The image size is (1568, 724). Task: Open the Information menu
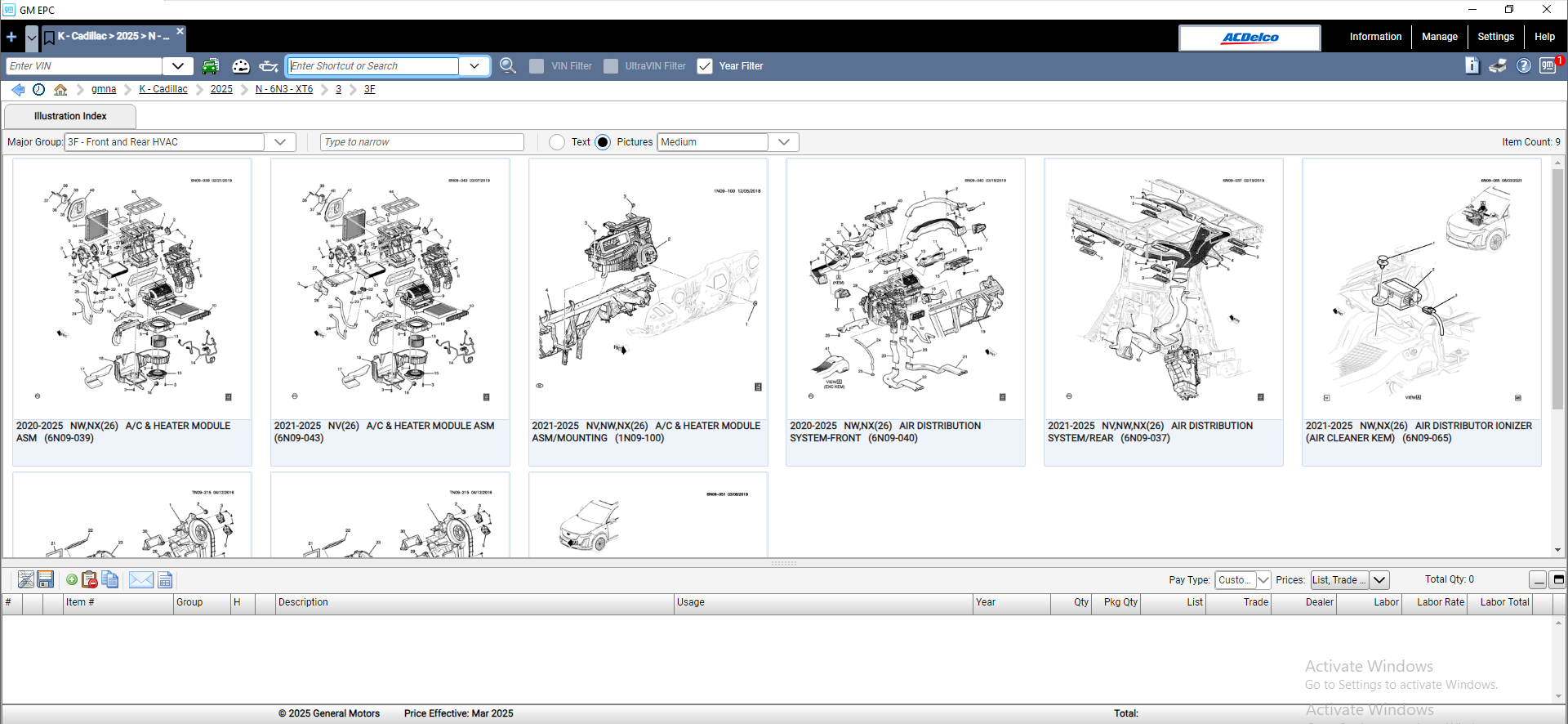(1375, 37)
